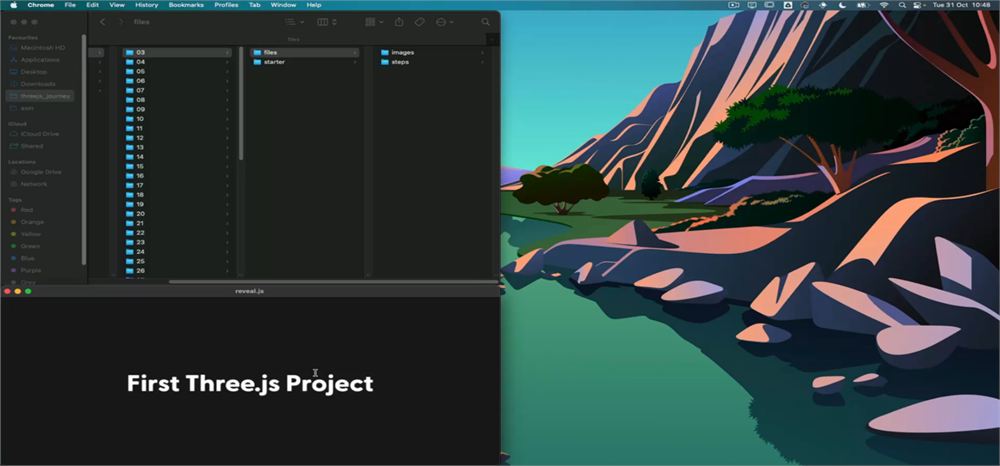Open the Profiles menu
This screenshot has height=466, width=1000.
click(x=226, y=5)
